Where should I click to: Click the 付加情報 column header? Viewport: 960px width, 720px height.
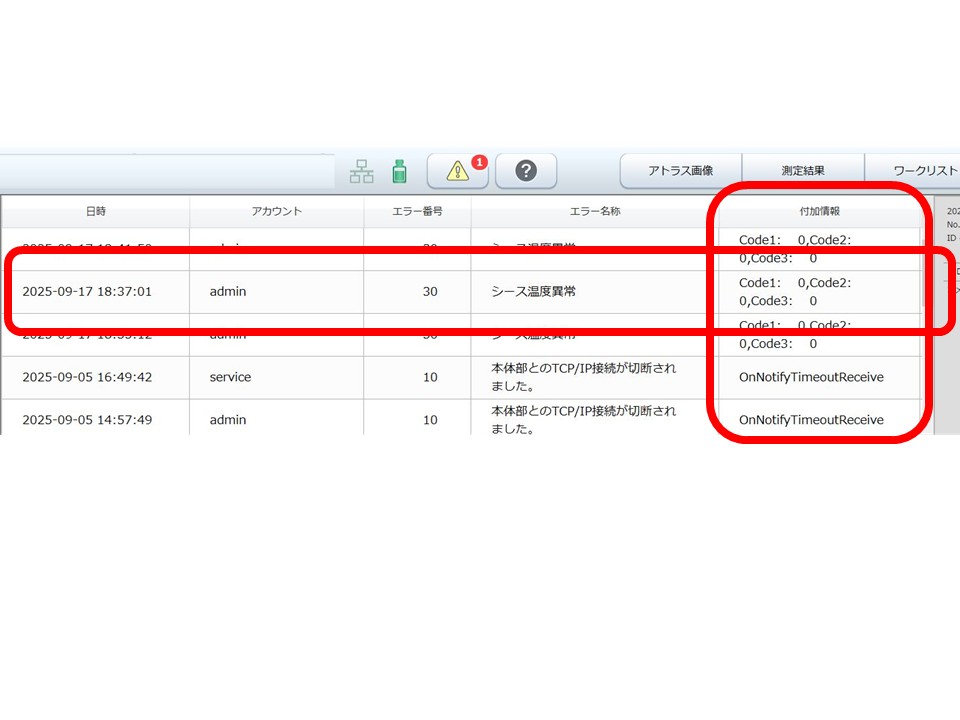[818, 212]
